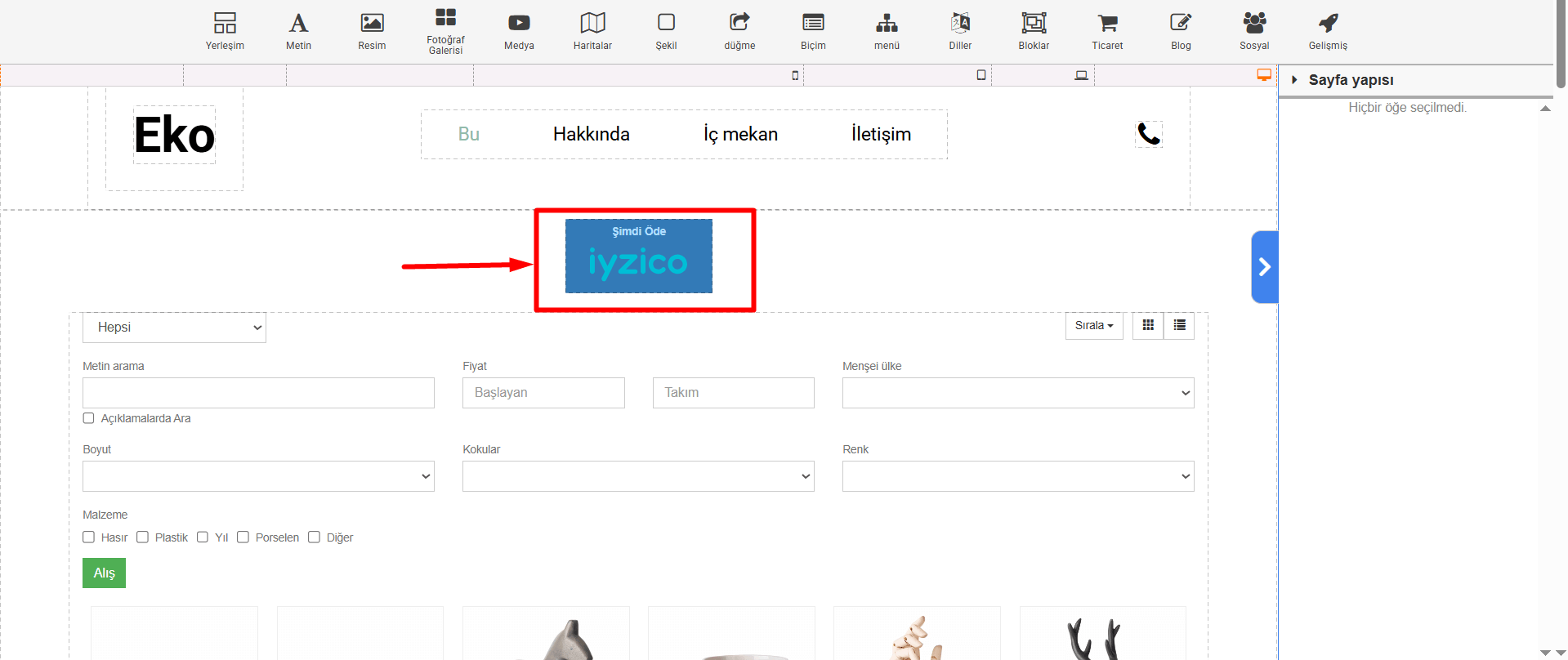1568x660 pixels.
Task: Check the Plastik material checkbox
Action: click(x=142, y=537)
